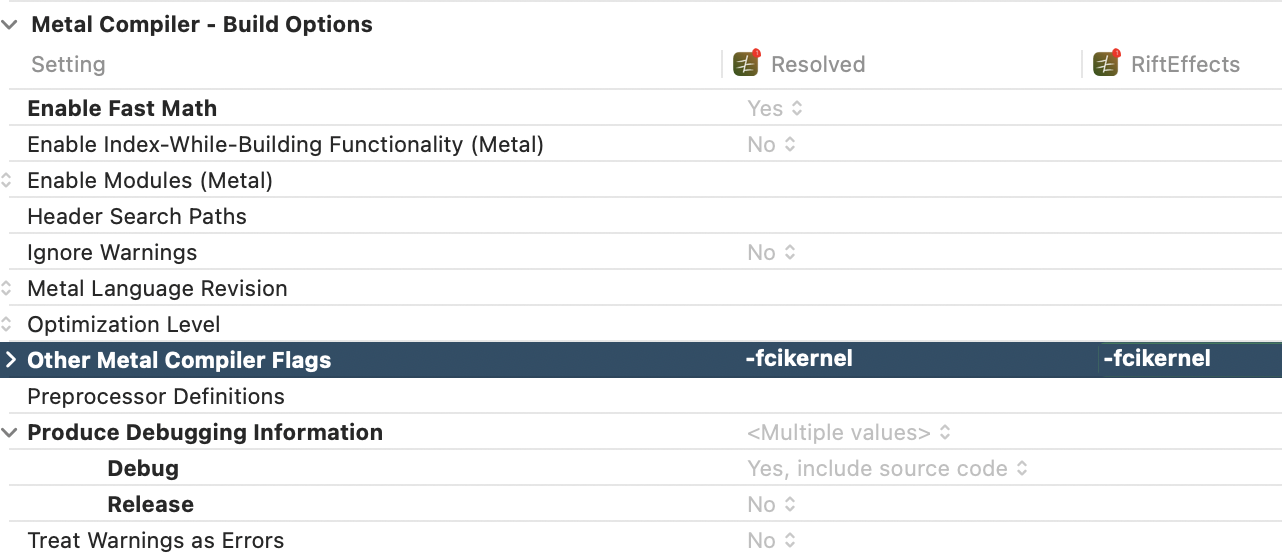Open Produce Debugging Information Multiple values popup
The height and width of the screenshot is (558, 1282).
[848, 433]
